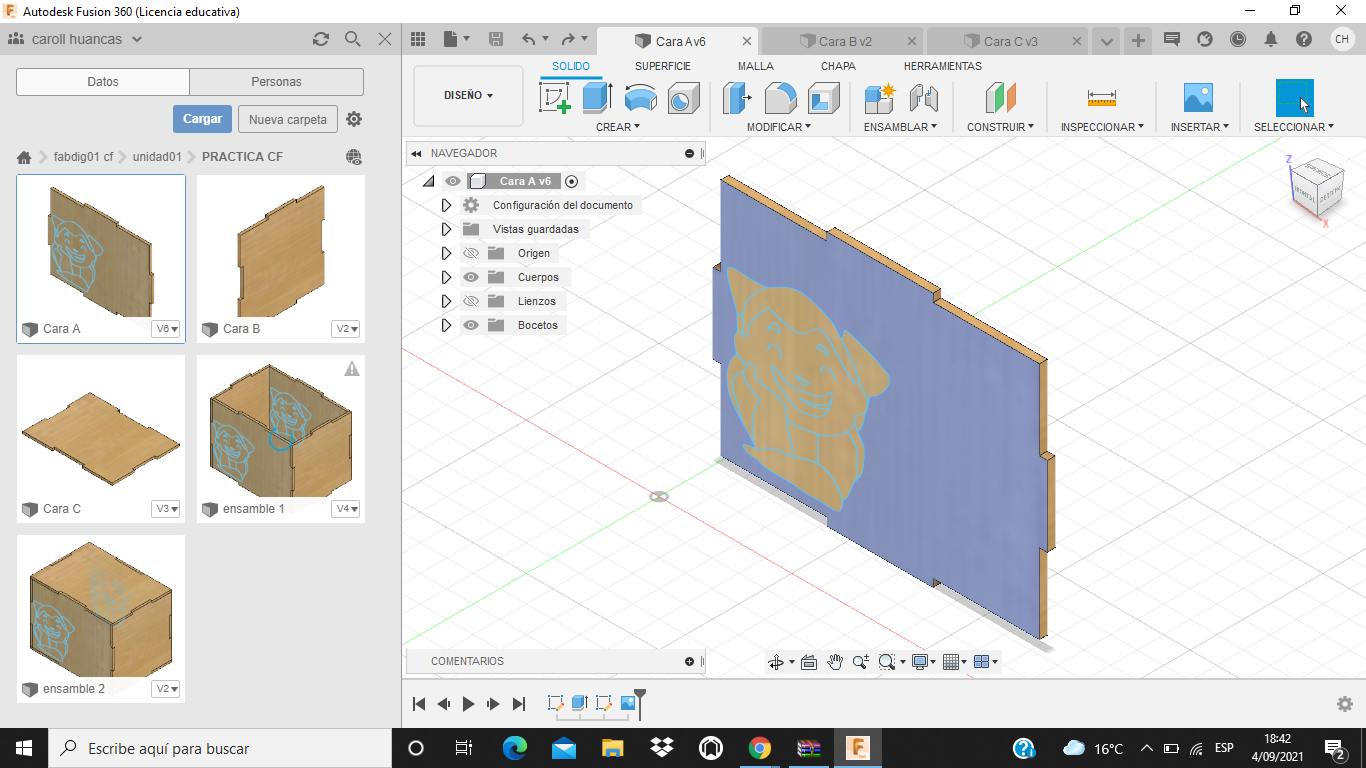Open the INSPECCIONAR dropdown menu
Viewport: 1366px width, 768px height.
(x=1103, y=127)
